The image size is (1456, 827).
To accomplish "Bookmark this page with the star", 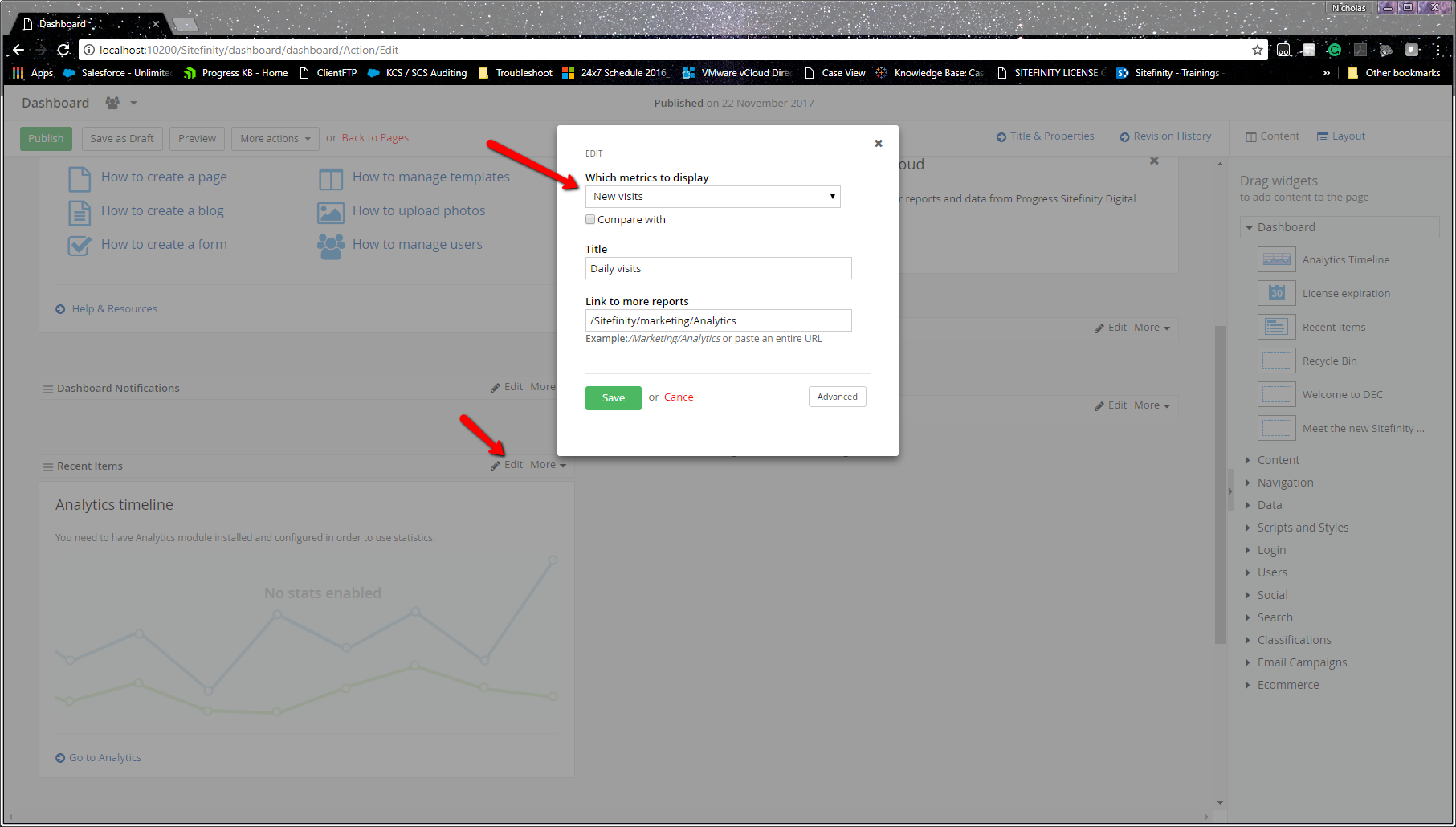I will click(x=1257, y=50).
